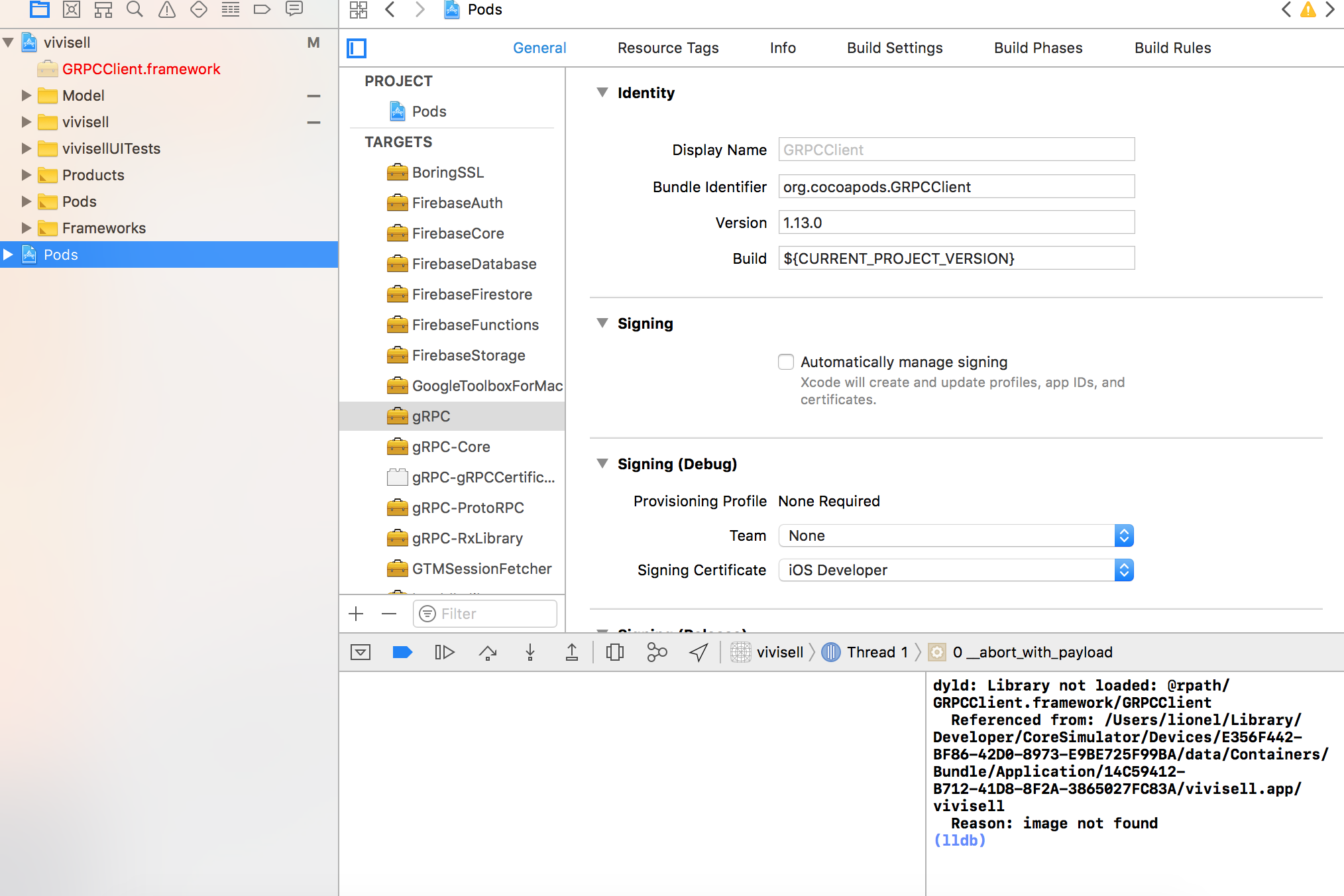
Task: Collapse the Identity section
Action: click(x=602, y=93)
